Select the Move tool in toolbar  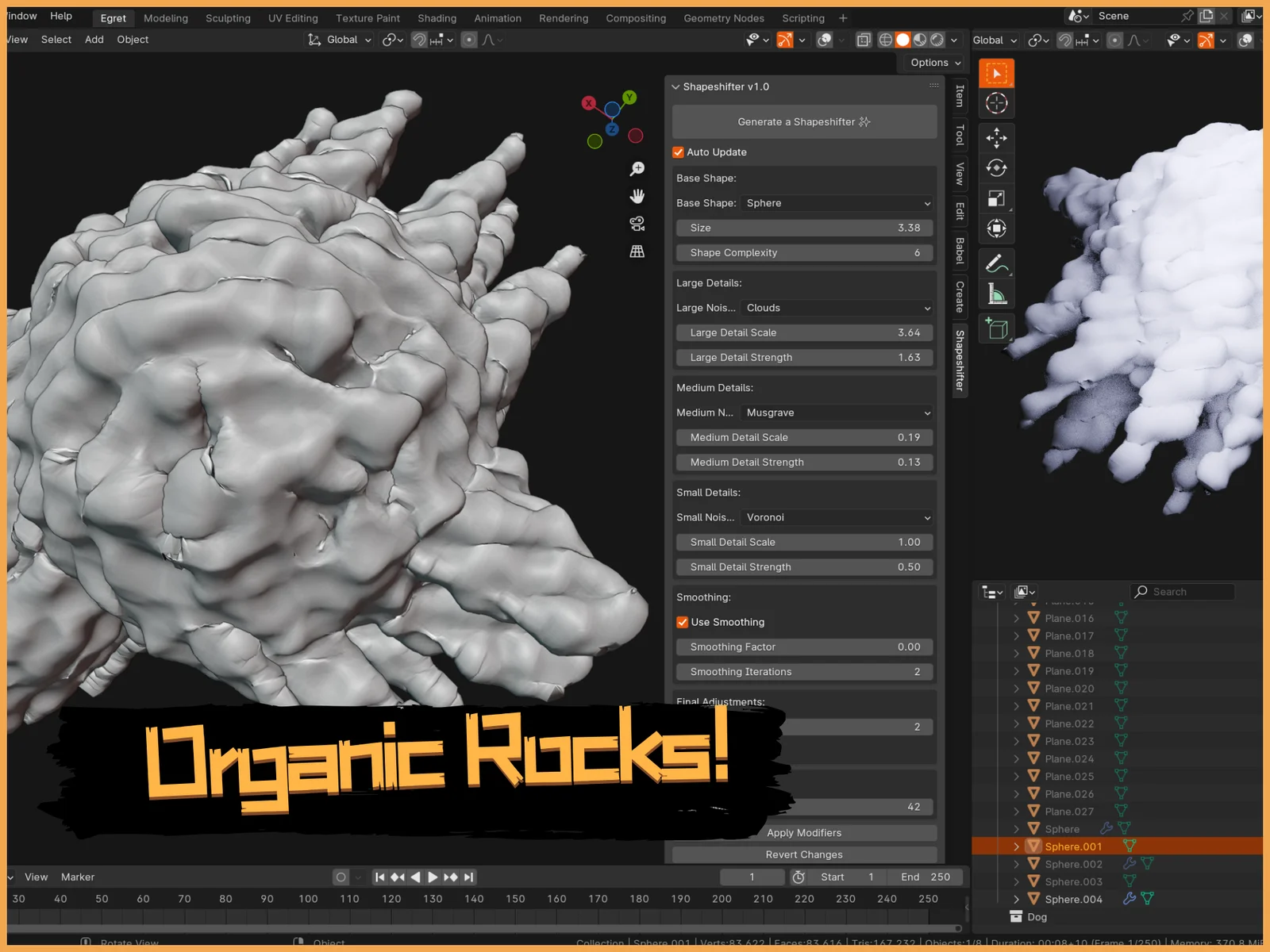click(x=996, y=137)
